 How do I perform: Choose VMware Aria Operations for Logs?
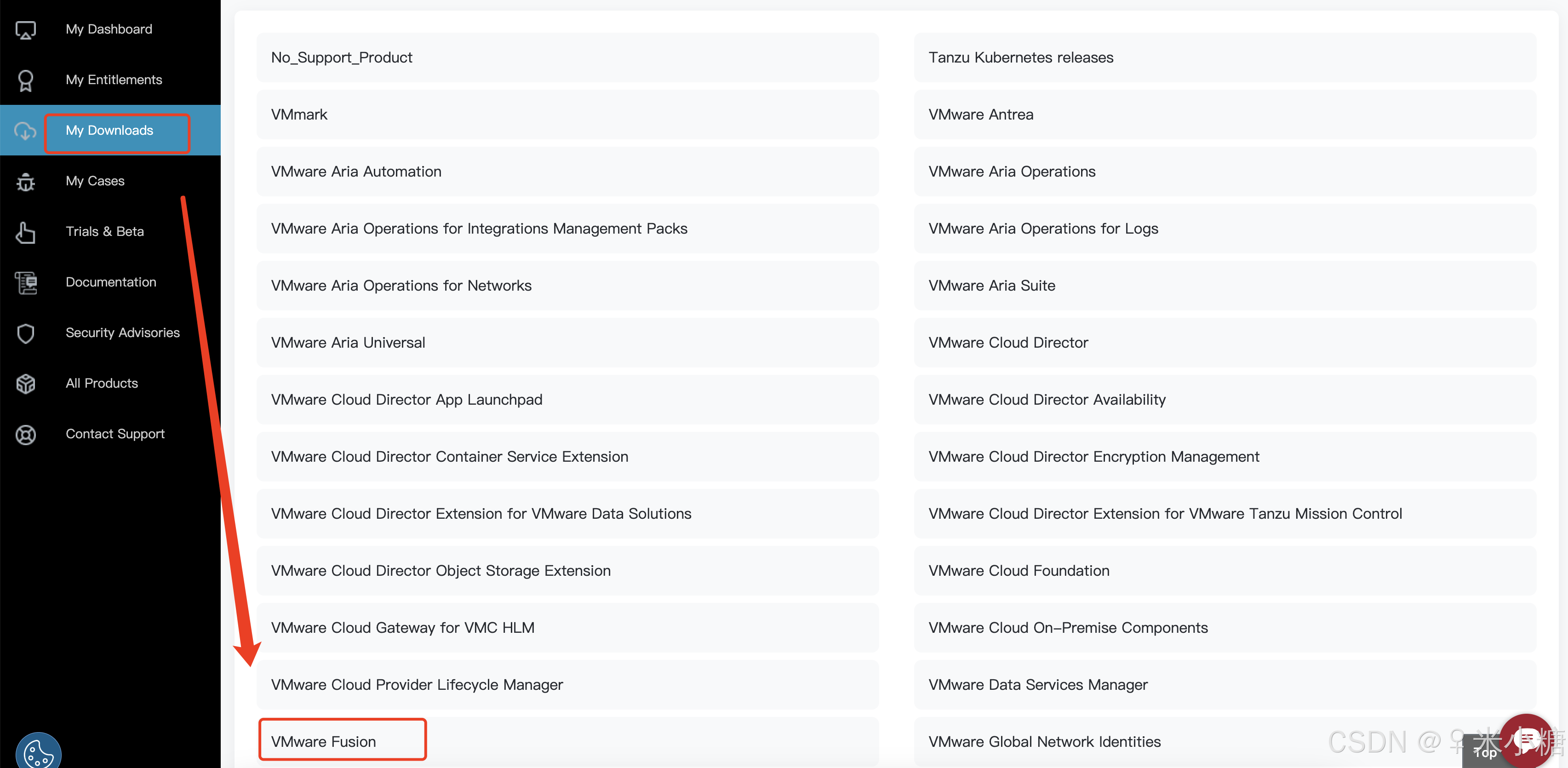coord(1043,229)
